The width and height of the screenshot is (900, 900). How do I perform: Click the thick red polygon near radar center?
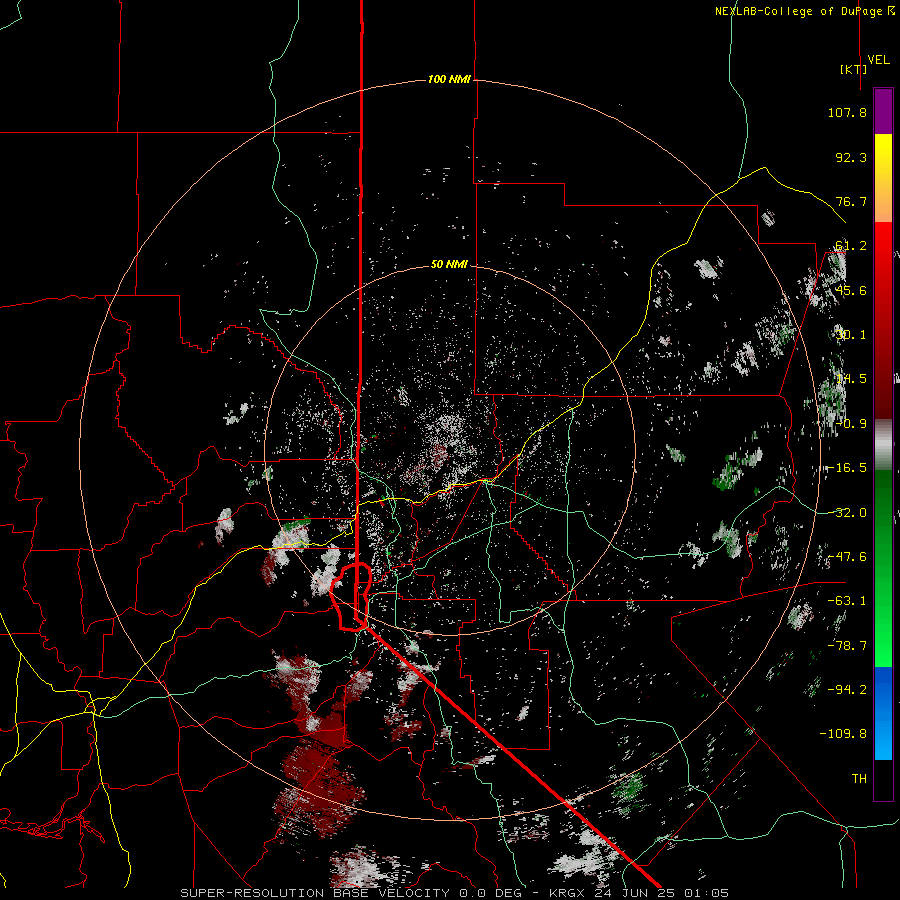[351, 597]
